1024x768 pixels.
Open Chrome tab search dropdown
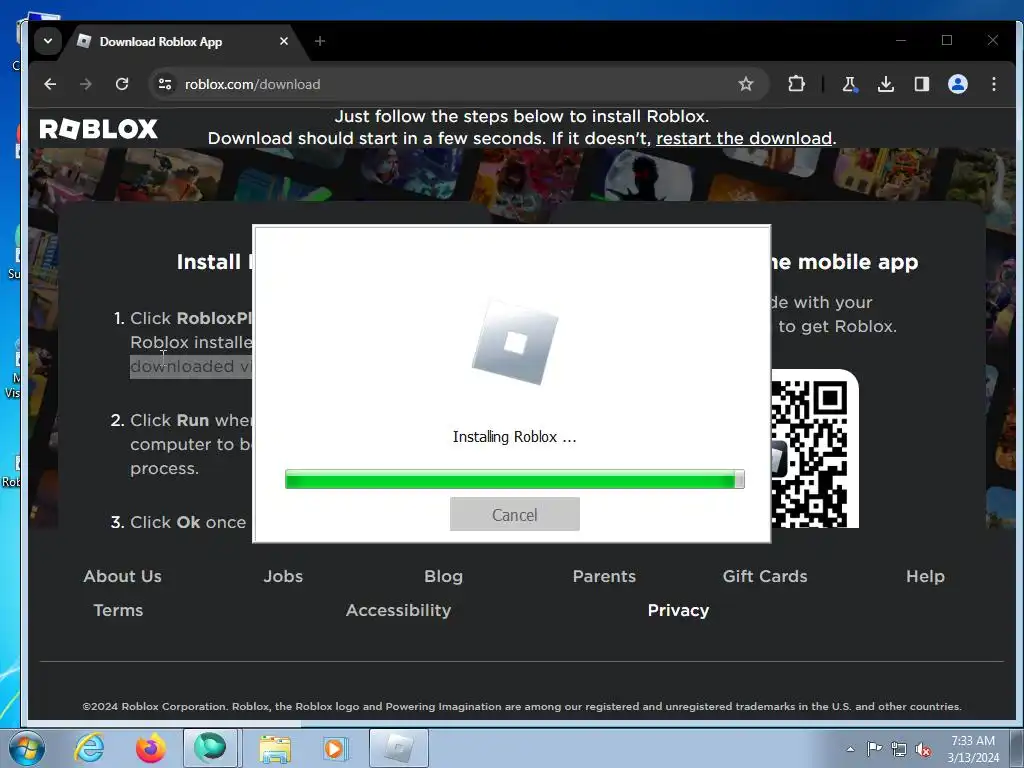coord(48,40)
